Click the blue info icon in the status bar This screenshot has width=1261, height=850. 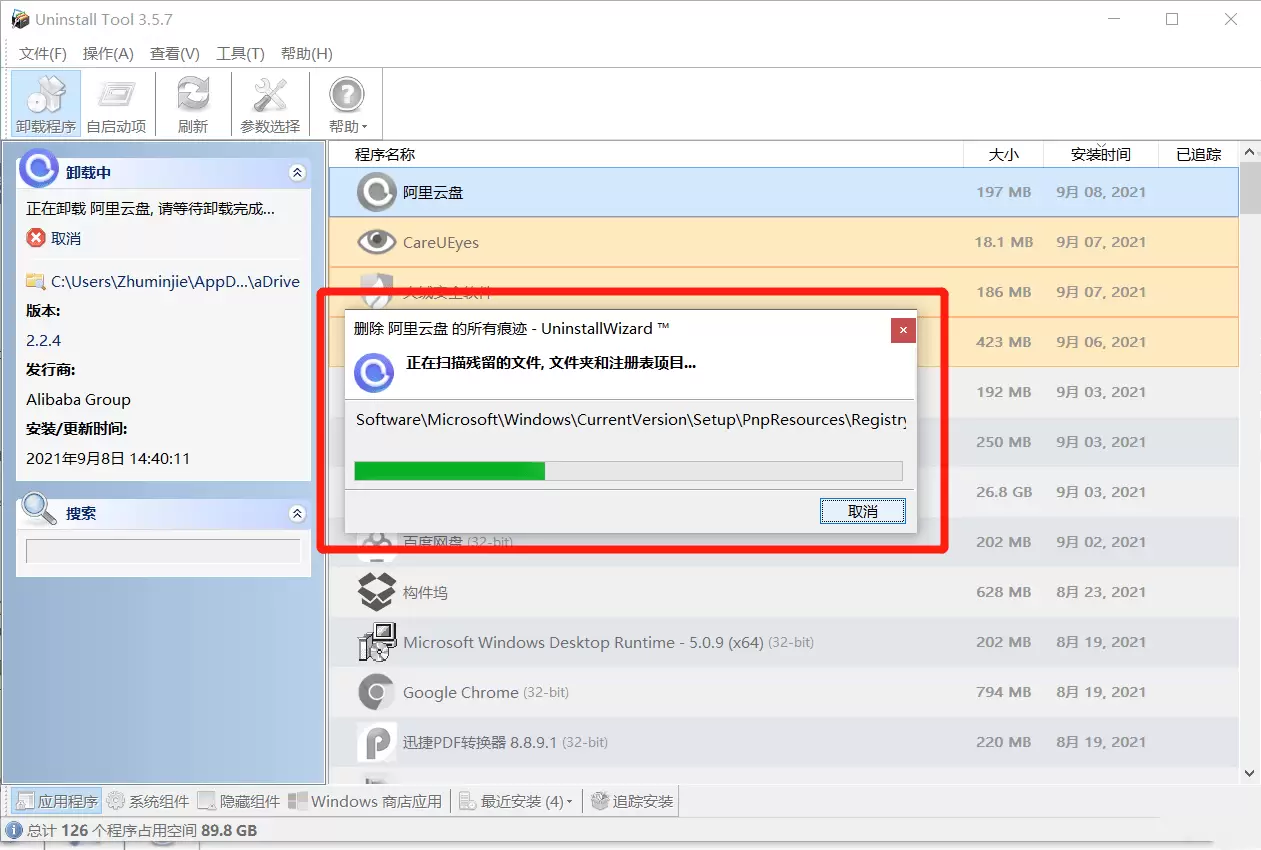[x=14, y=830]
